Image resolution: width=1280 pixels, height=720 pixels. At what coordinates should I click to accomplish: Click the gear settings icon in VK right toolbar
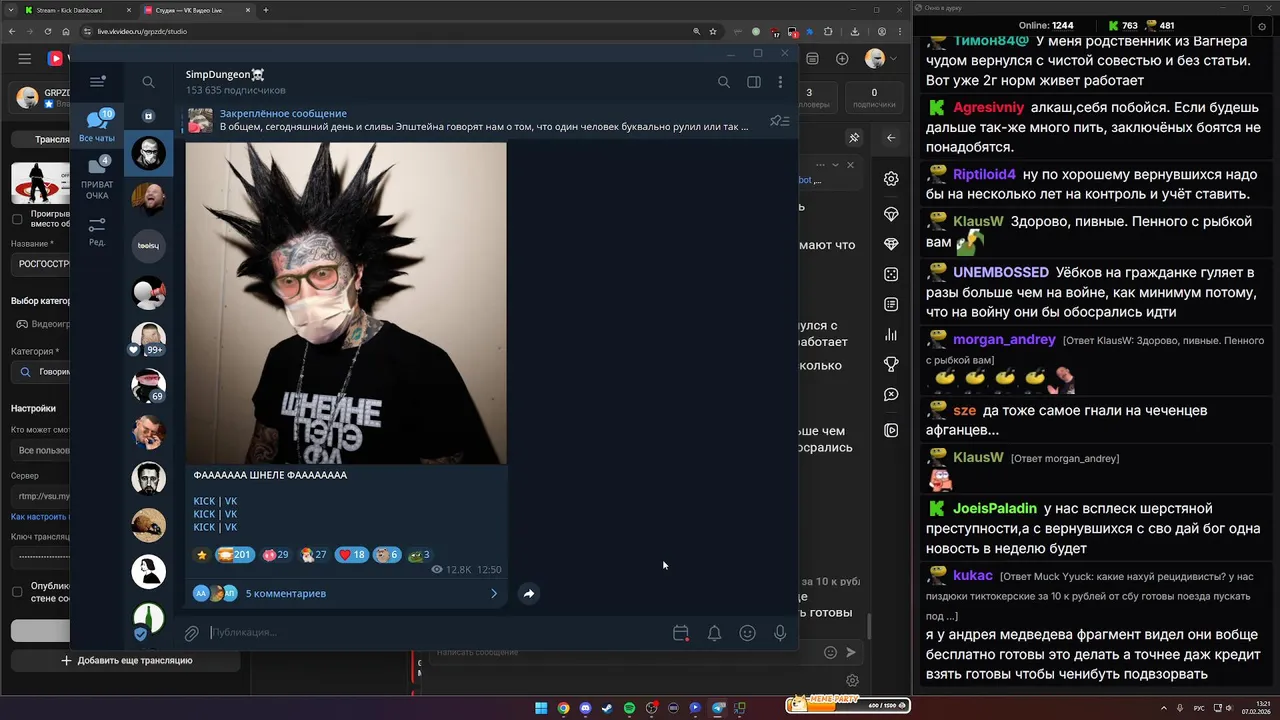pos(891,179)
